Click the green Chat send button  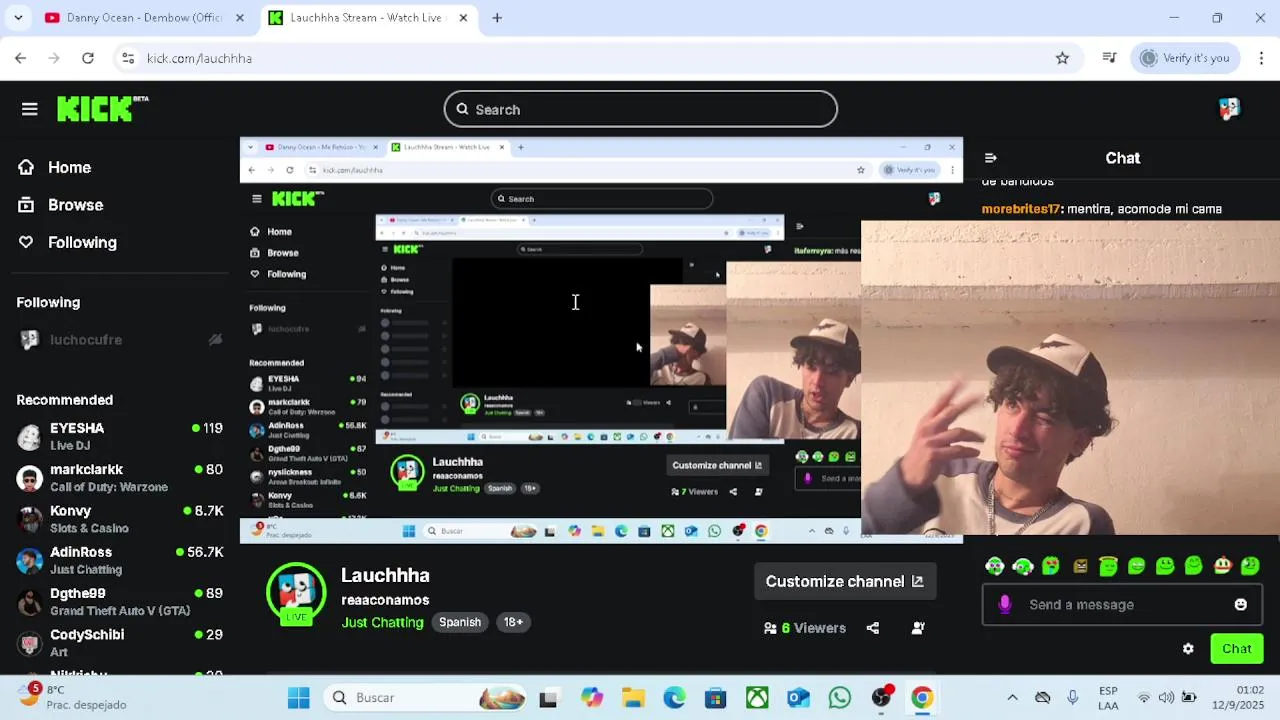[x=1236, y=649]
